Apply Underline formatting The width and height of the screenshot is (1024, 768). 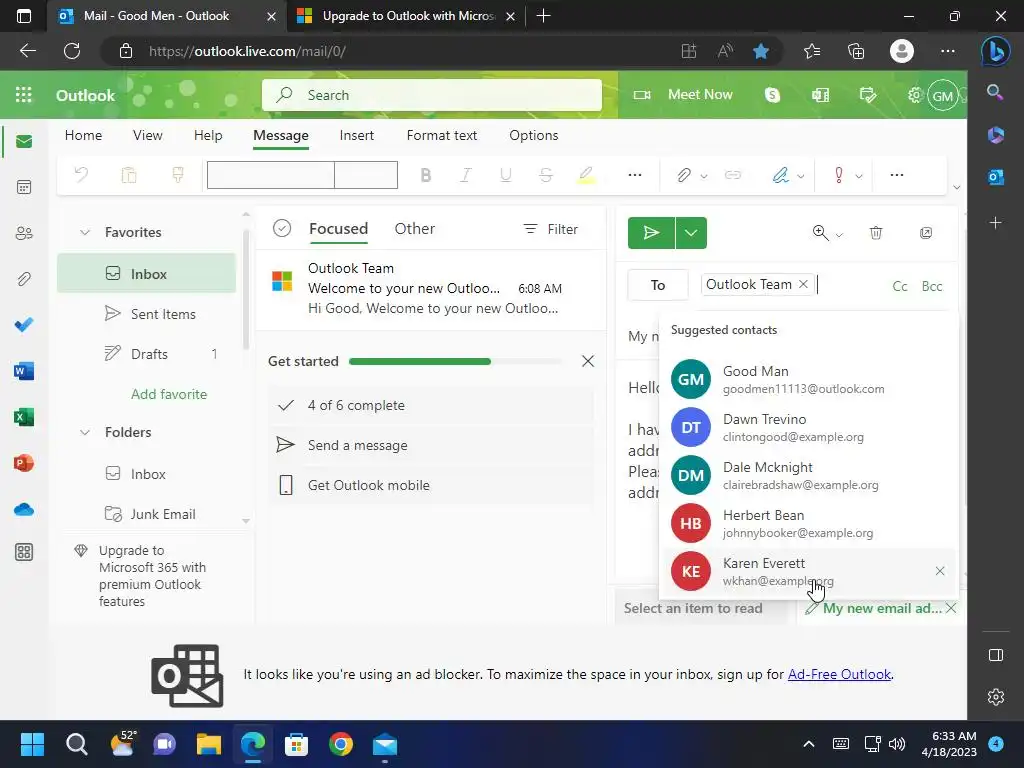[x=505, y=175]
